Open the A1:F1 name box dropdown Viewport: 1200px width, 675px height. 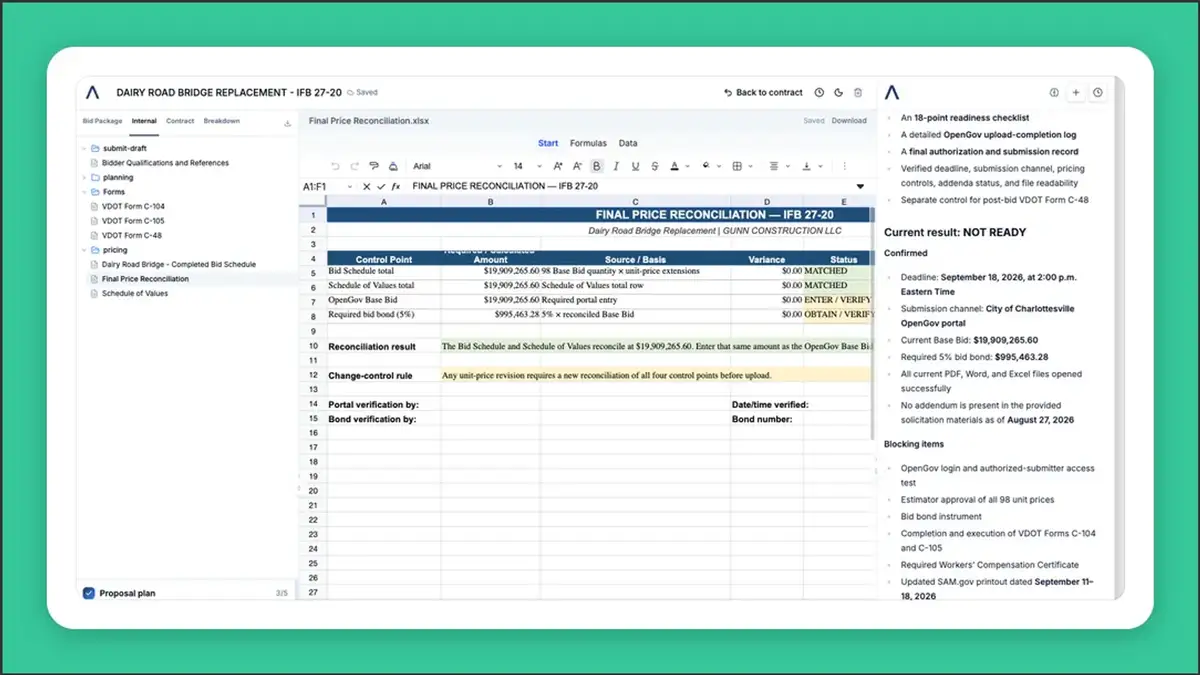(x=349, y=186)
